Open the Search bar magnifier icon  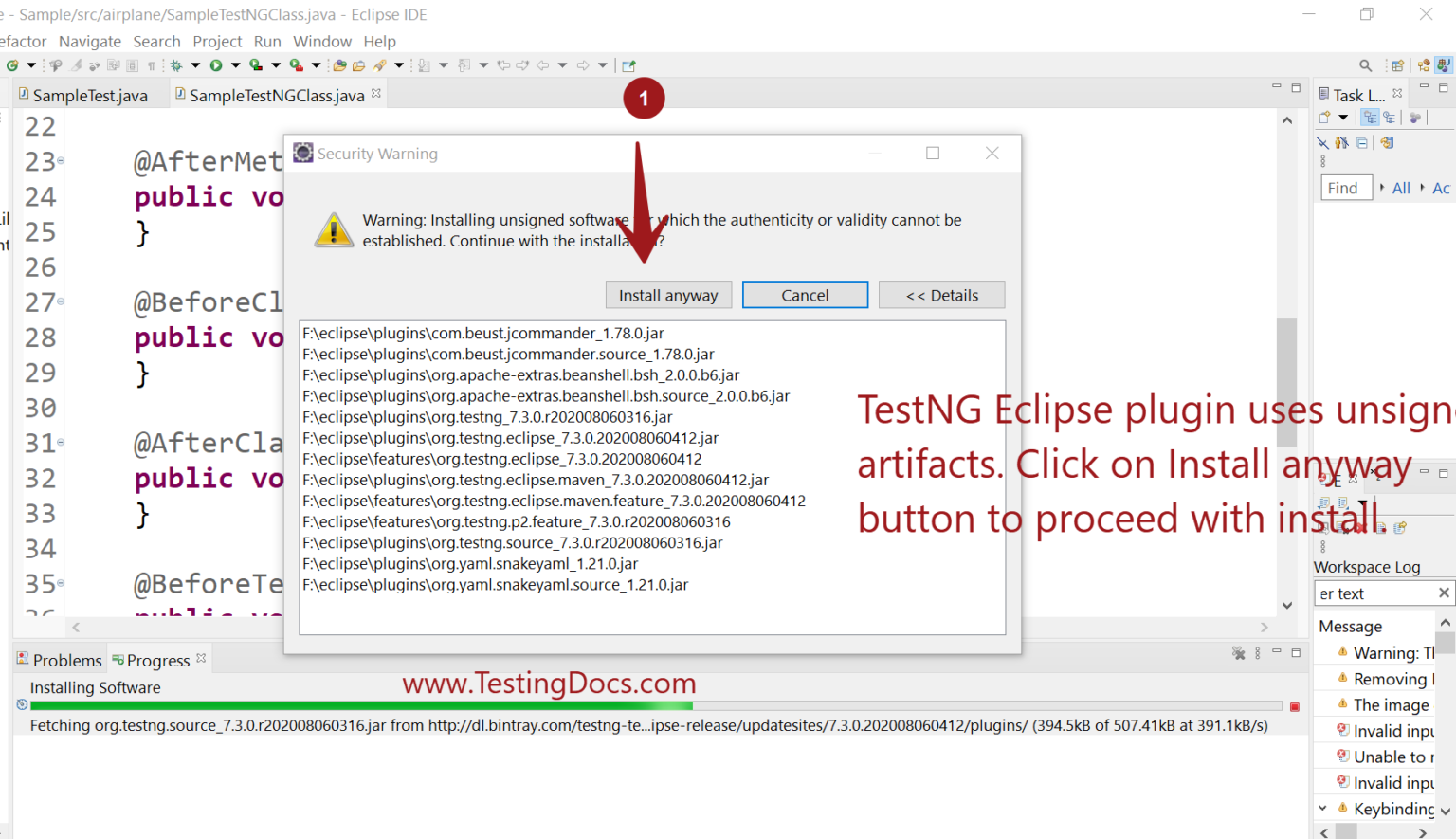tap(1365, 64)
